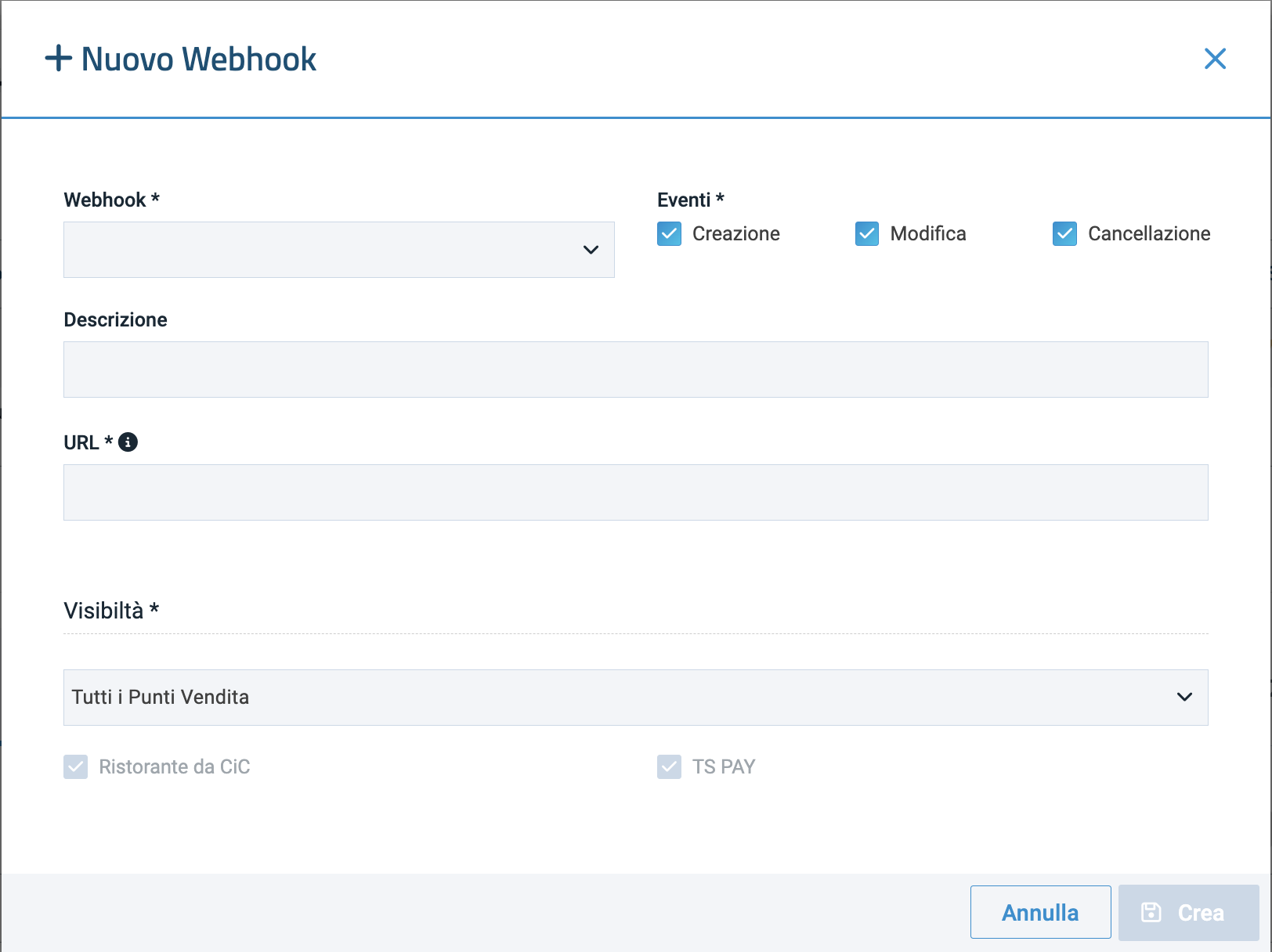1272x952 pixels.
Task: Click the Cancellazione label text
Action: [x=1148, y=234]
